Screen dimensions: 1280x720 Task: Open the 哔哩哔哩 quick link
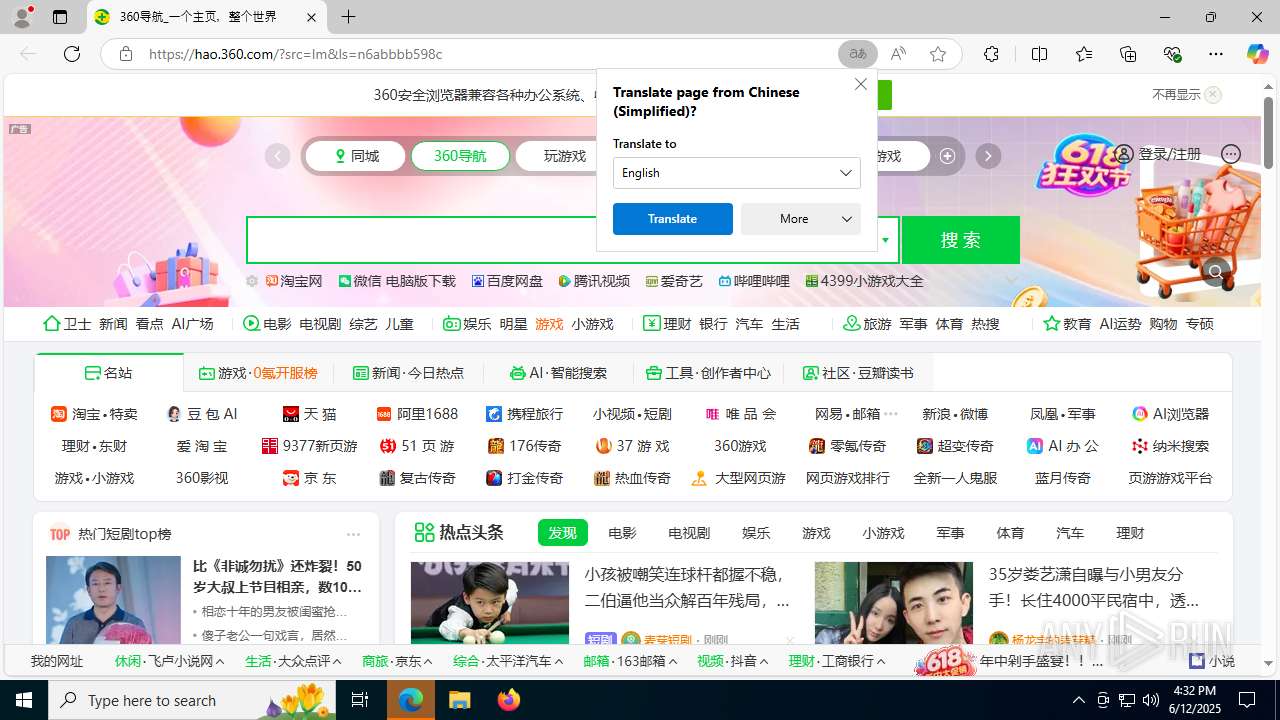[x=754, y=282]
